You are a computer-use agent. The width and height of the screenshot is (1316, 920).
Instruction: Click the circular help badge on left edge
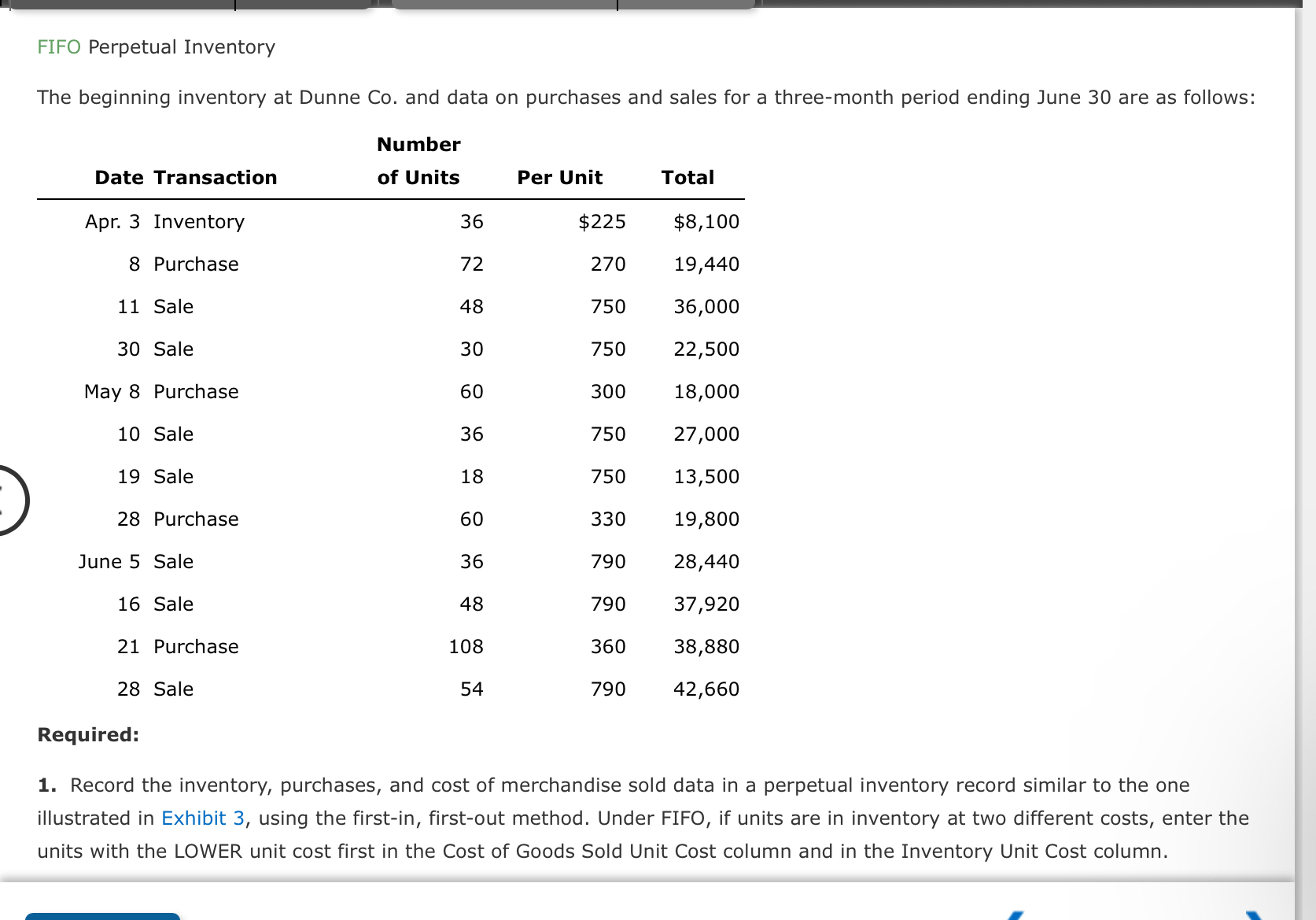point(8,498)
